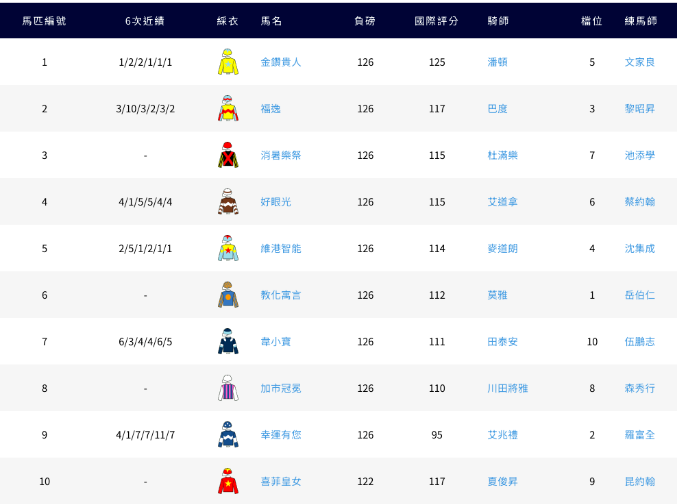677x504 pixels.
Task: Open trainer 文家良 page
Action: tap(639, 62)
